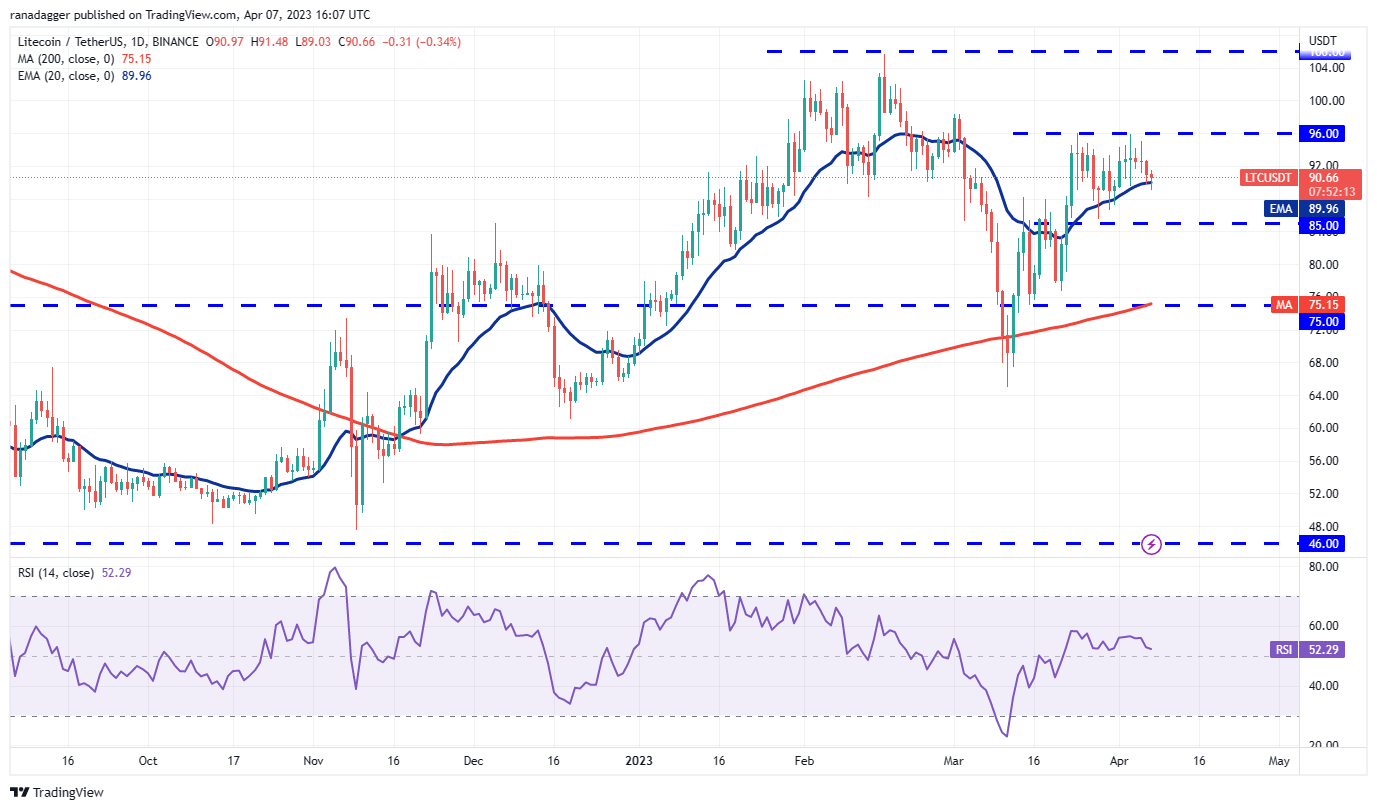Click the red LTCUSDT price badge

(x=1267, y=177)
